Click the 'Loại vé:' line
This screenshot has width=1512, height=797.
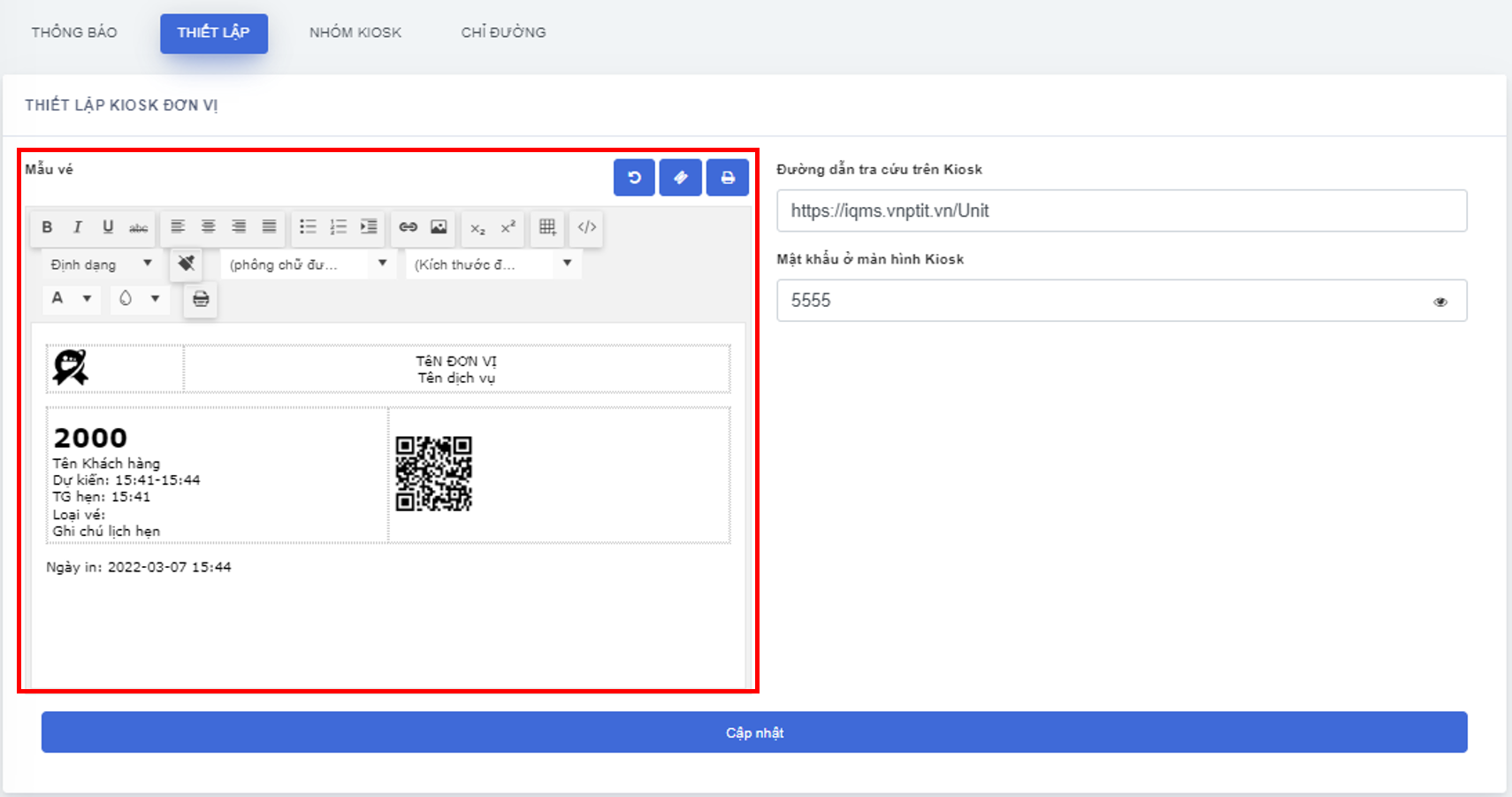79,515
